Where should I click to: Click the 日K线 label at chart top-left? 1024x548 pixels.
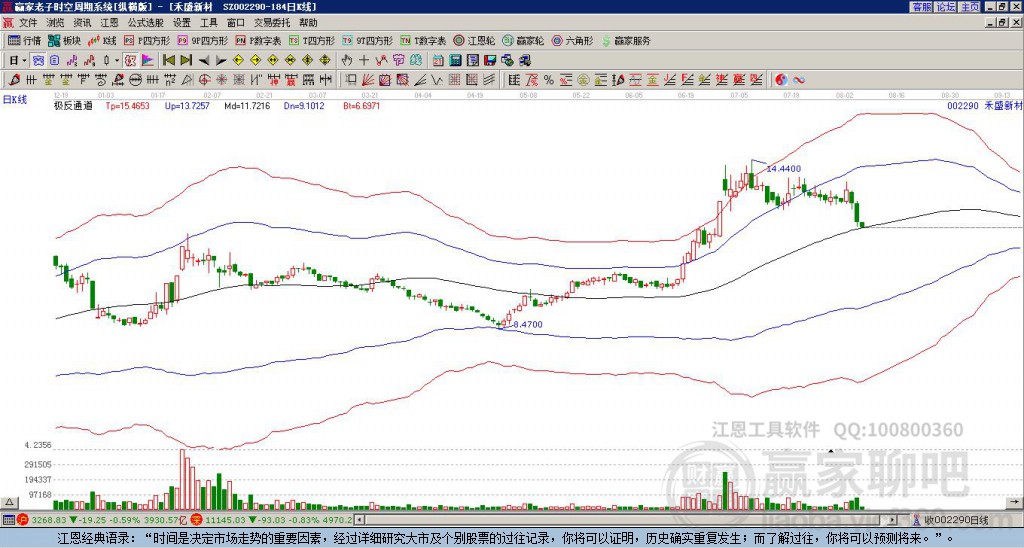(x=15, y=99)
